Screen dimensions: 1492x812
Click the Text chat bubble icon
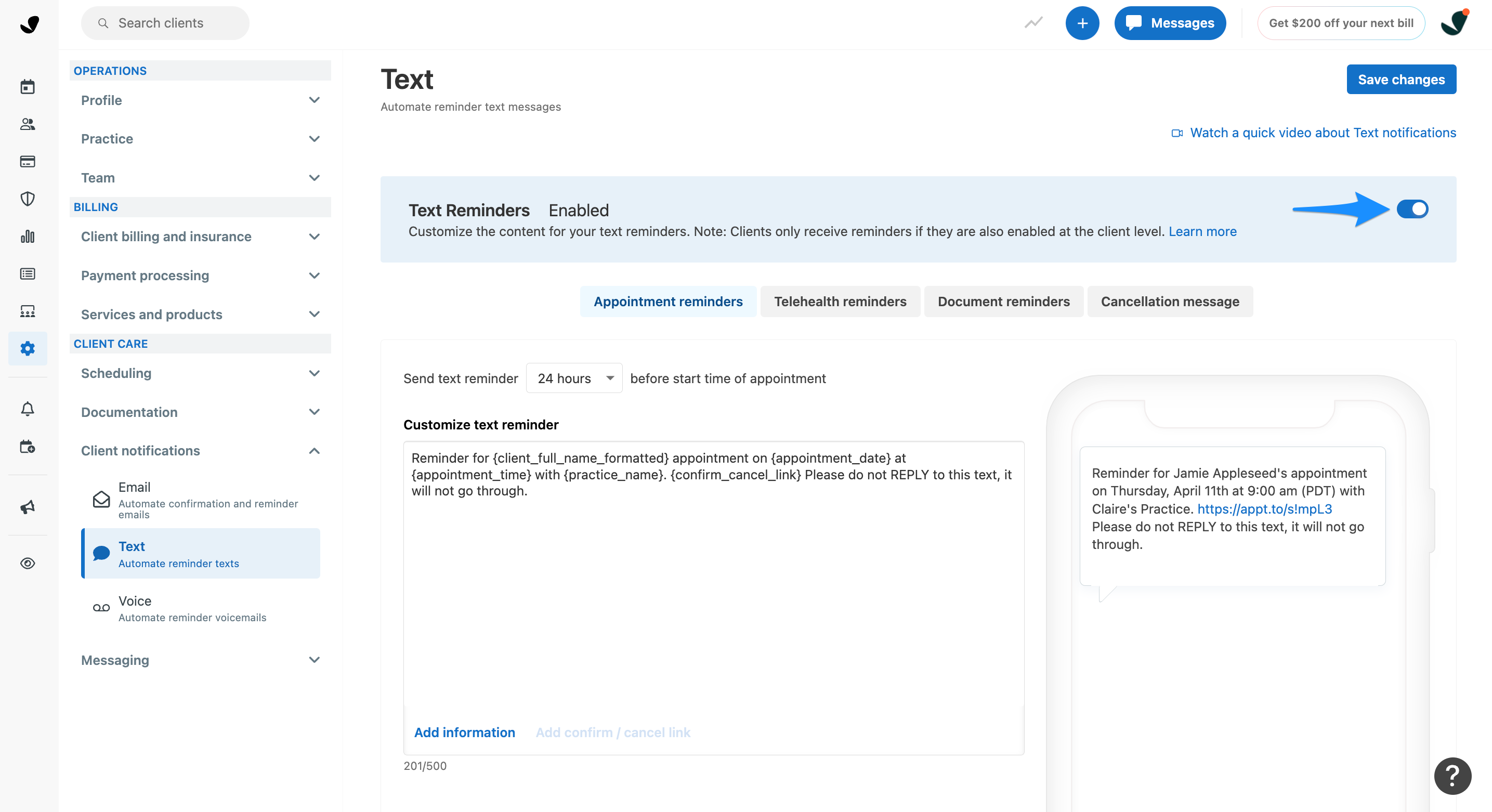(x=101, y=554)
